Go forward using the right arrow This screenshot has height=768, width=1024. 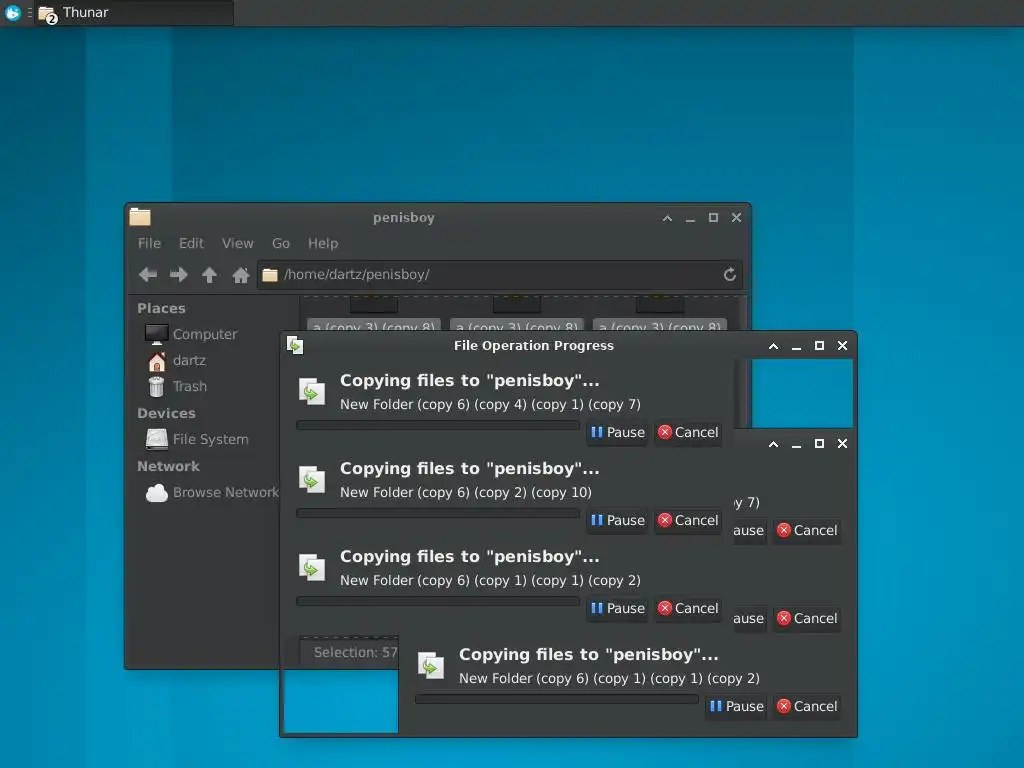178,275
